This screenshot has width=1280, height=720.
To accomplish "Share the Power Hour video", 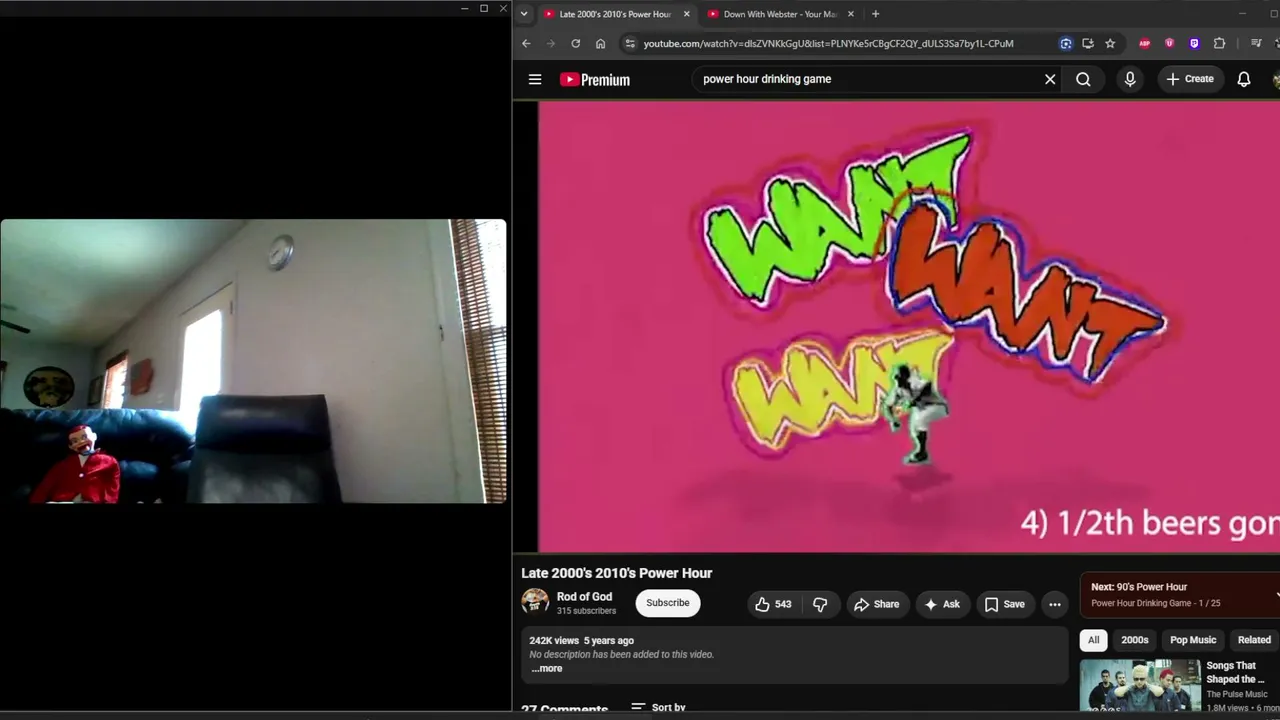I will coord(876,604).
